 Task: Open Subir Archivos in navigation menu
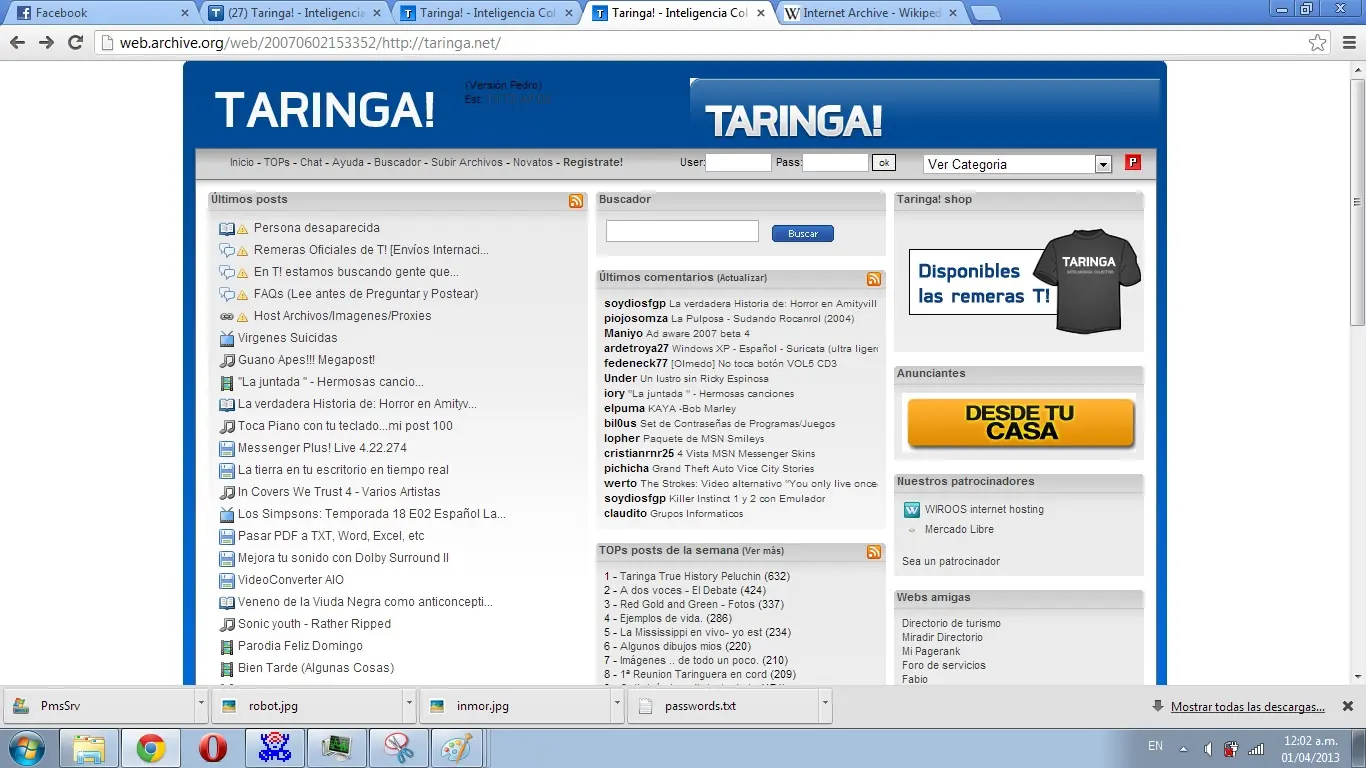[x=467, y=163]
